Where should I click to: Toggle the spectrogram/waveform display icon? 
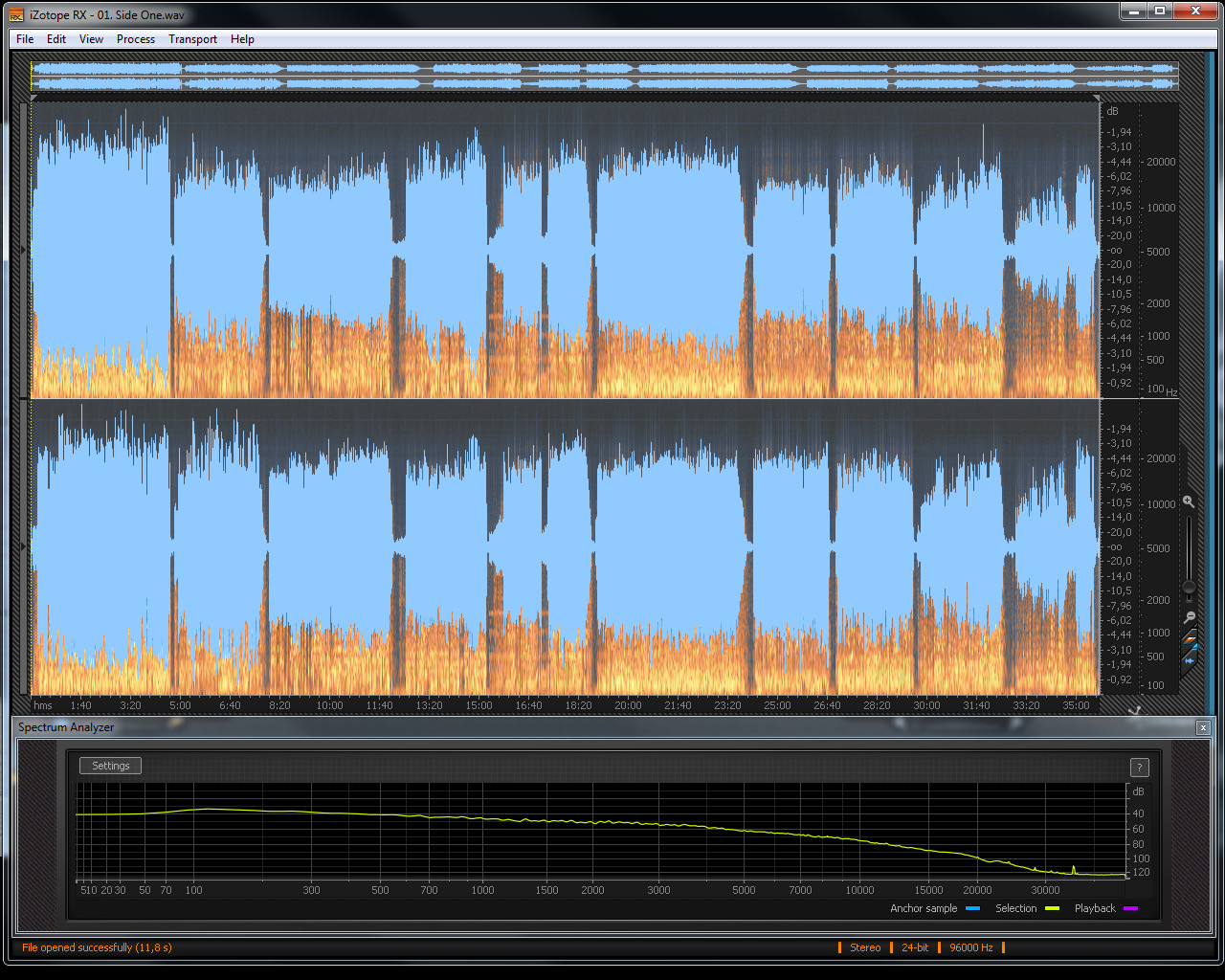tap(1190, 638)
